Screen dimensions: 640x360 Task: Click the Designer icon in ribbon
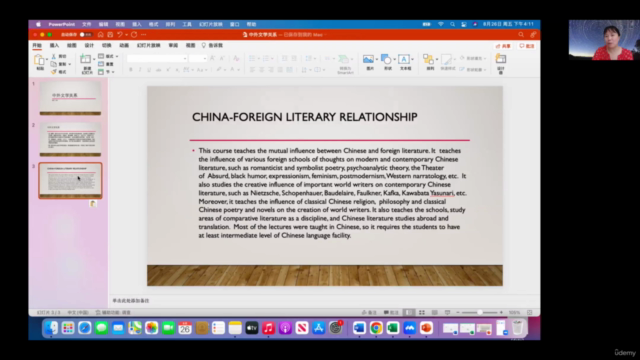tap(500, 59)
